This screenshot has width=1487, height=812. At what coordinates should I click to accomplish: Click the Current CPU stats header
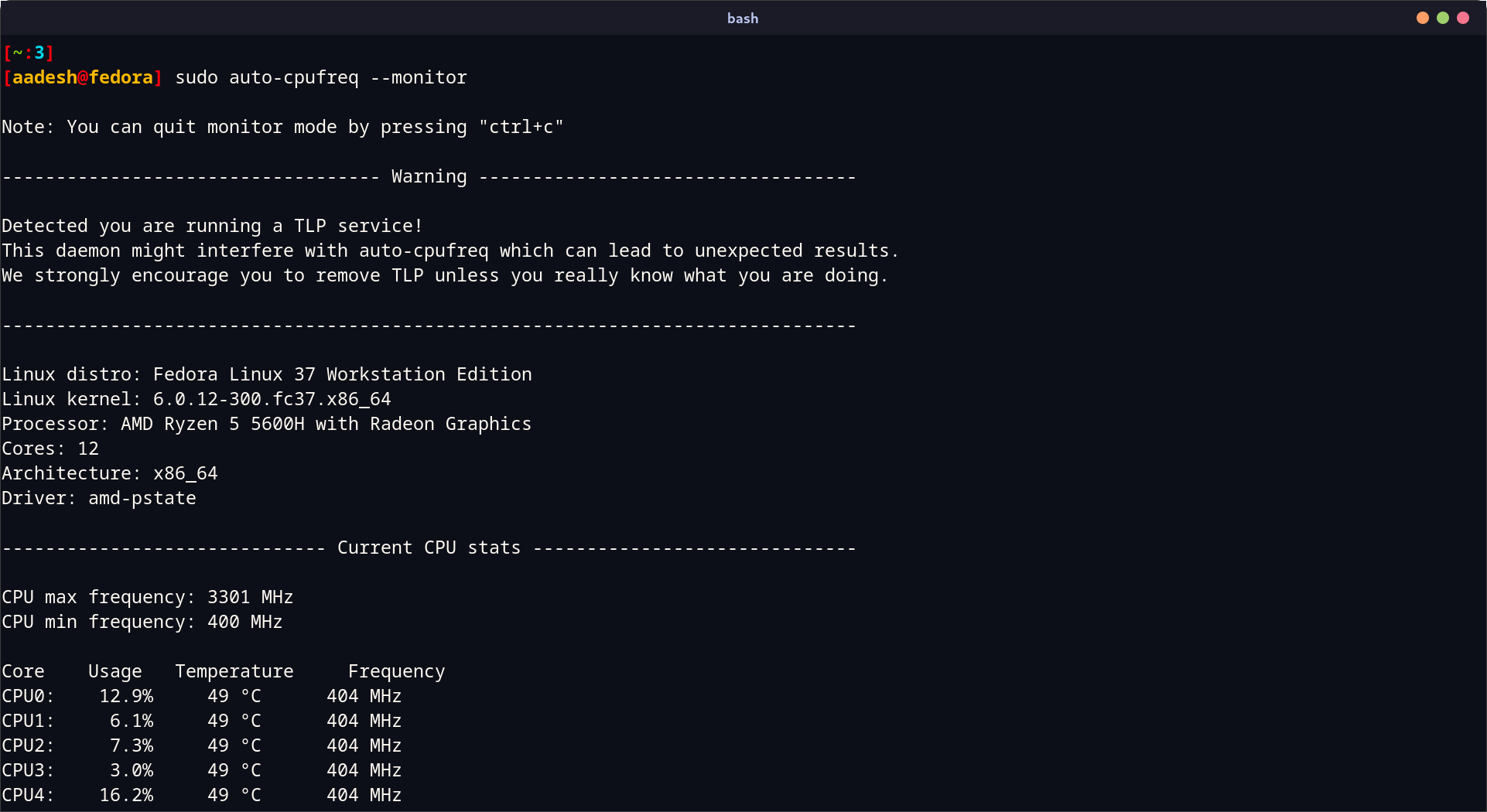pyautogui.click(x=428, y=548)
